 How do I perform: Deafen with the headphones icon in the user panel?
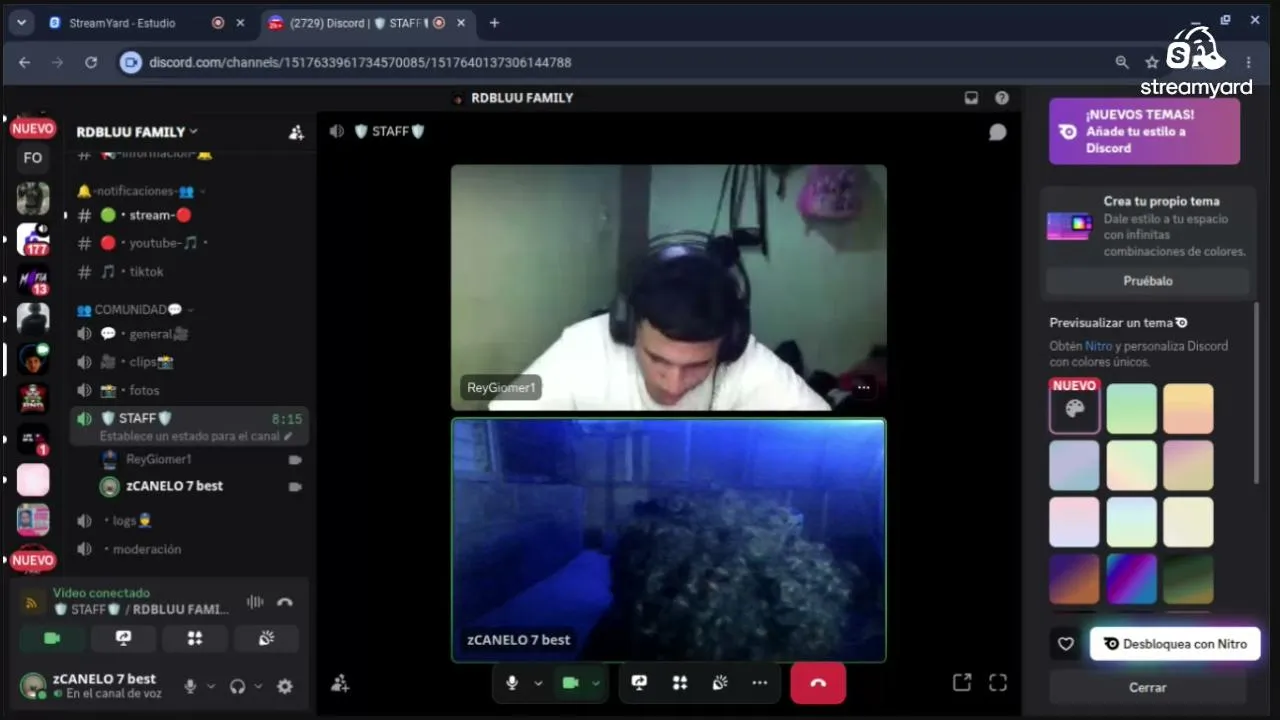pyautogui.click(x=237, y=686)
